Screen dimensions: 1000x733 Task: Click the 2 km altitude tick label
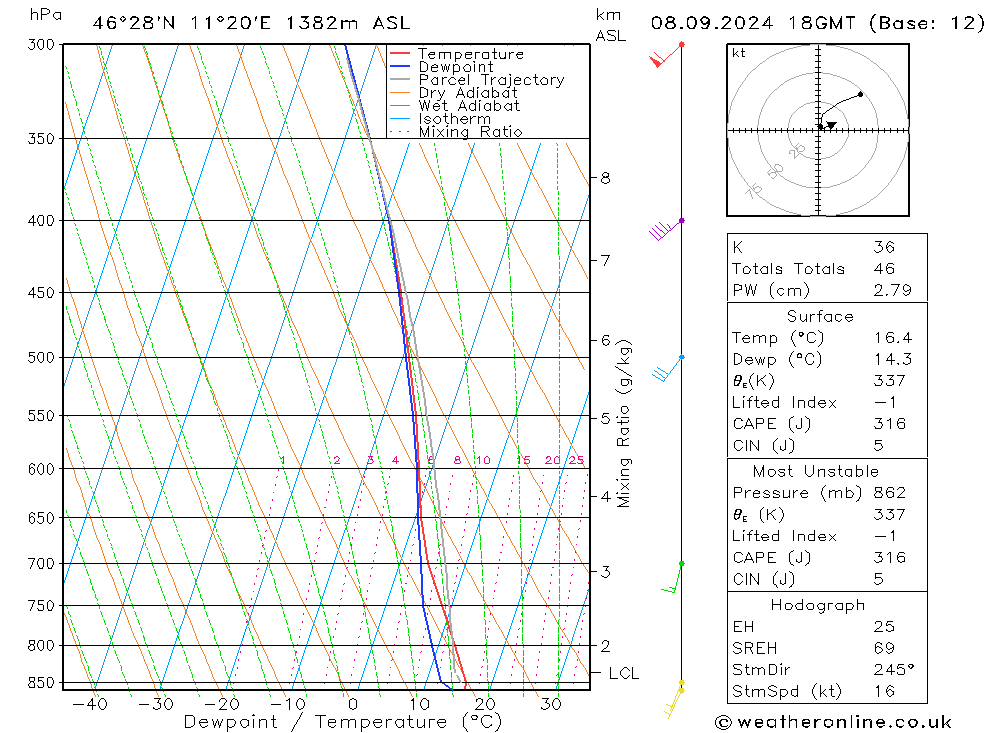(605, 646)
